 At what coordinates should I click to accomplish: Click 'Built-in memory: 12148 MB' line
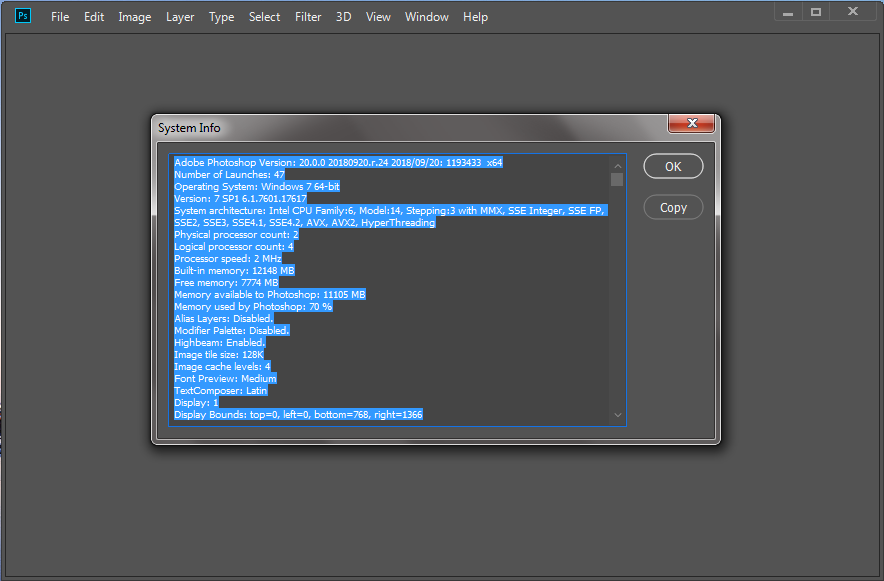point(234,270)
